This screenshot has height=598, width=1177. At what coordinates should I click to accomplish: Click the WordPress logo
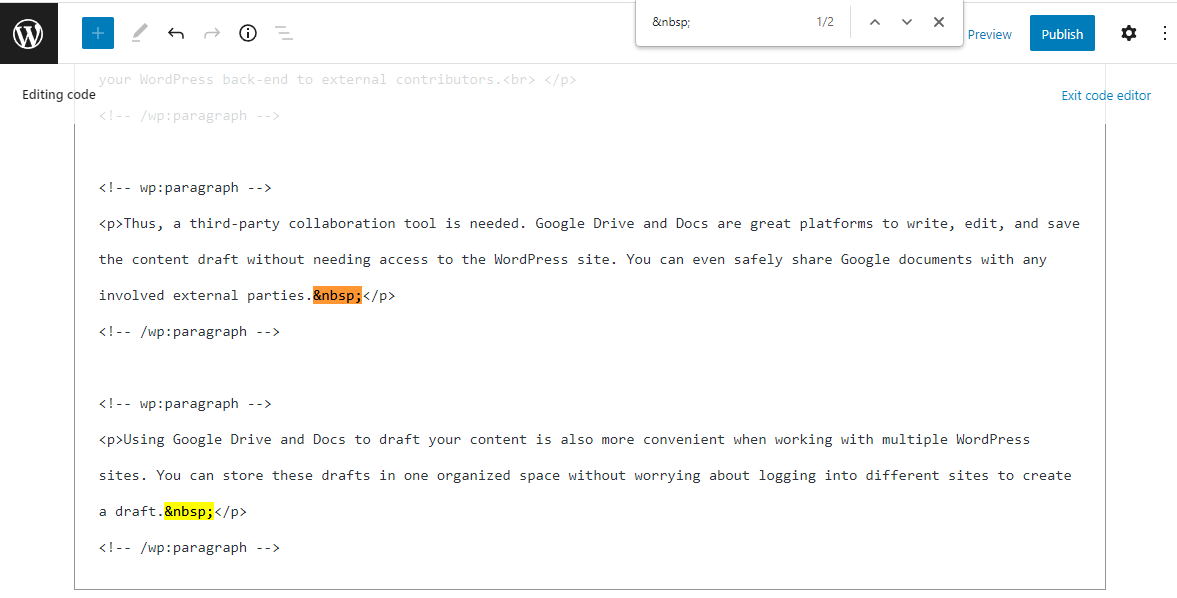pos(28,32)
